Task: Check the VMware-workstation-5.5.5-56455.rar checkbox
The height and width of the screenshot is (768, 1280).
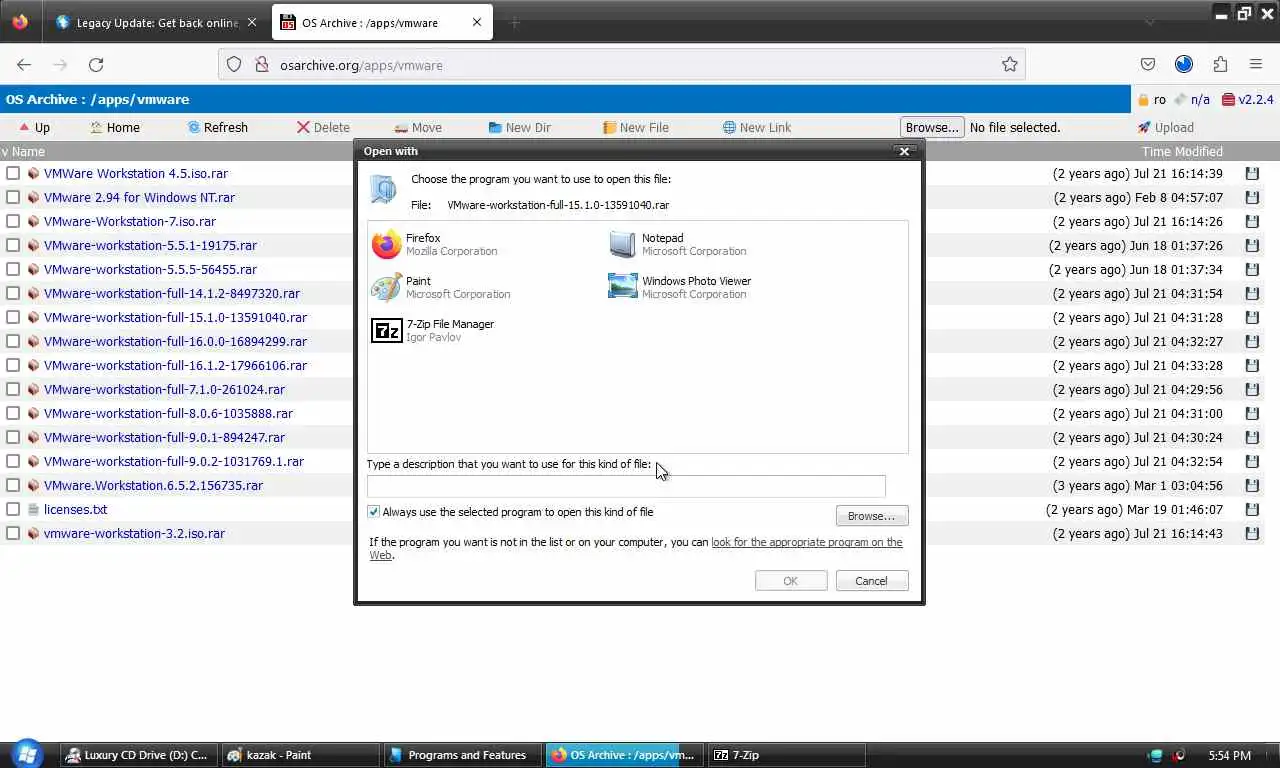Action: 13,269
